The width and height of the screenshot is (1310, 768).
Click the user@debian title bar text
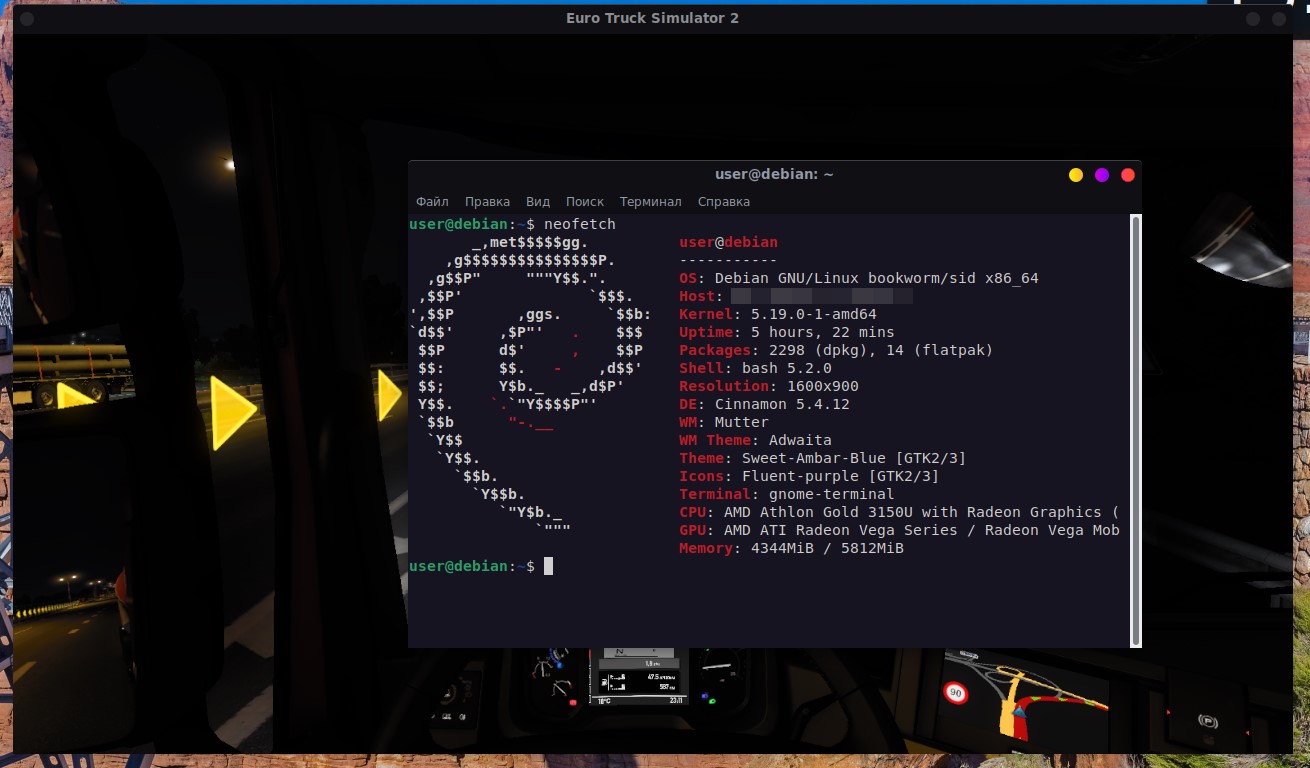(x=773, y=173)
